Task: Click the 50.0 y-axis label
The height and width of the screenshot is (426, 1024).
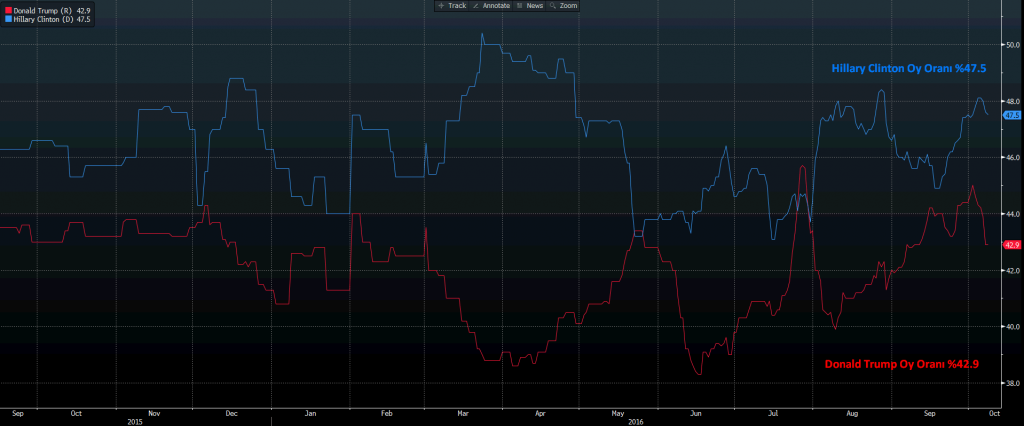Action: [x=1013, y=45]
